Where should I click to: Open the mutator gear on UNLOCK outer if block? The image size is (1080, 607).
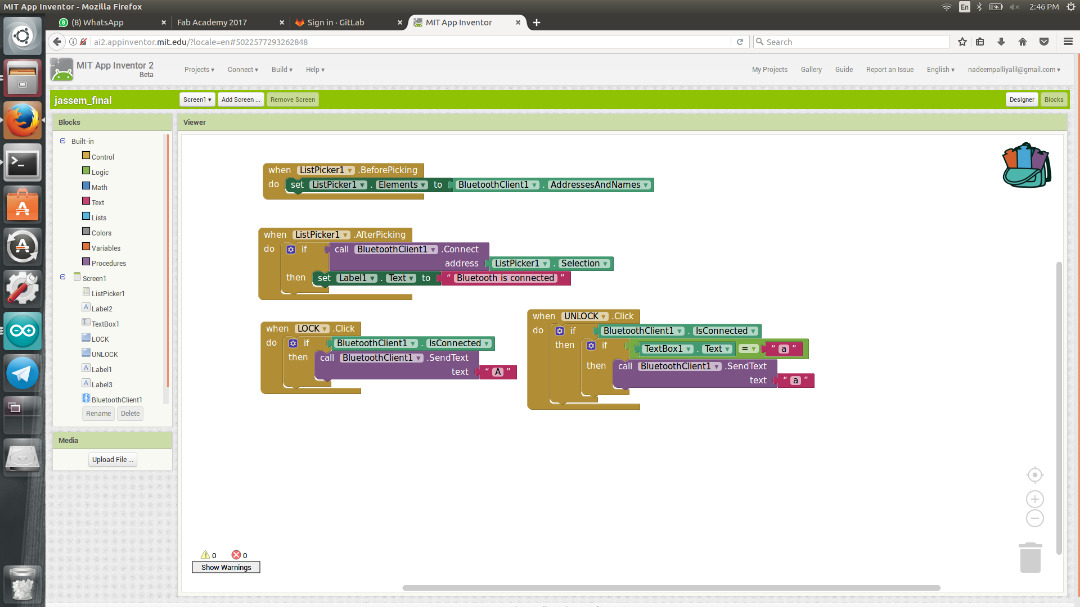(559, 331)
